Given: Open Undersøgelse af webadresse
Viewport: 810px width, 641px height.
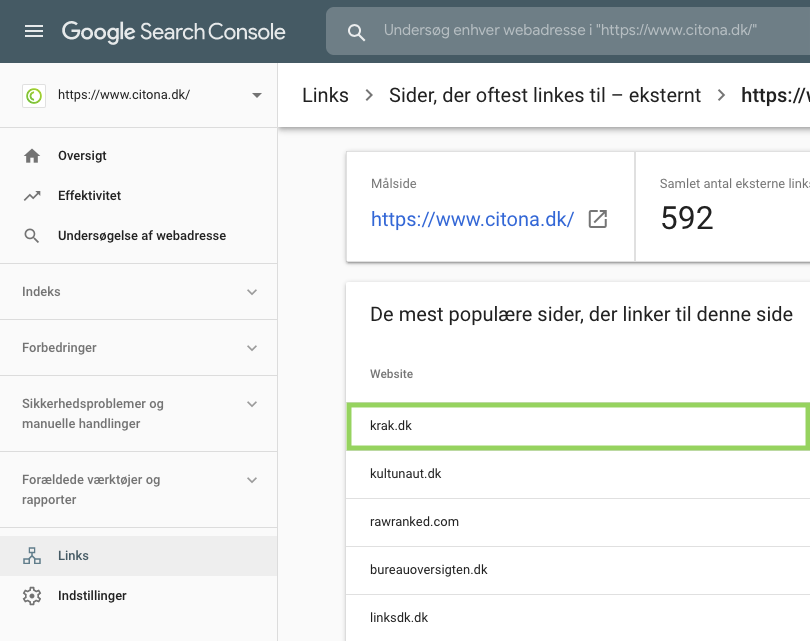Looking at the screenshot, I should [x=142, y=236].
